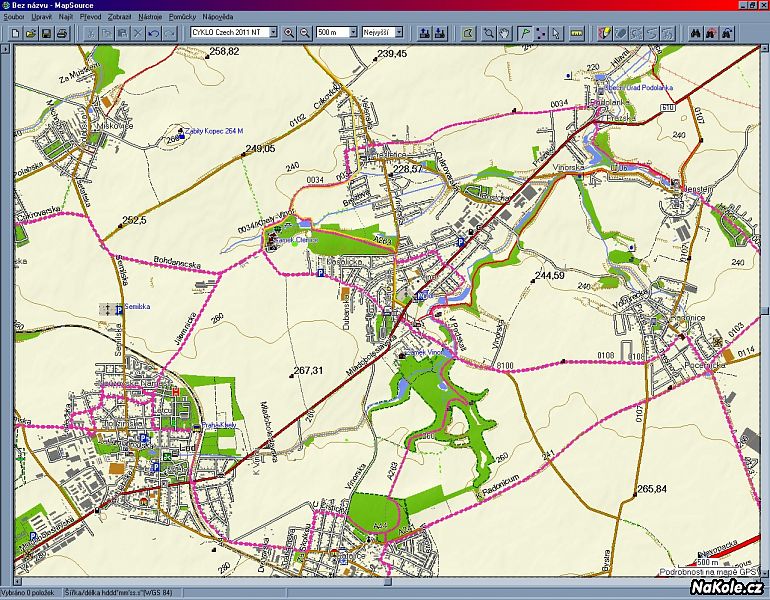This screenshot has height=600, width=770.
Task: Open the Najít menu
Action: coord(66,17)
